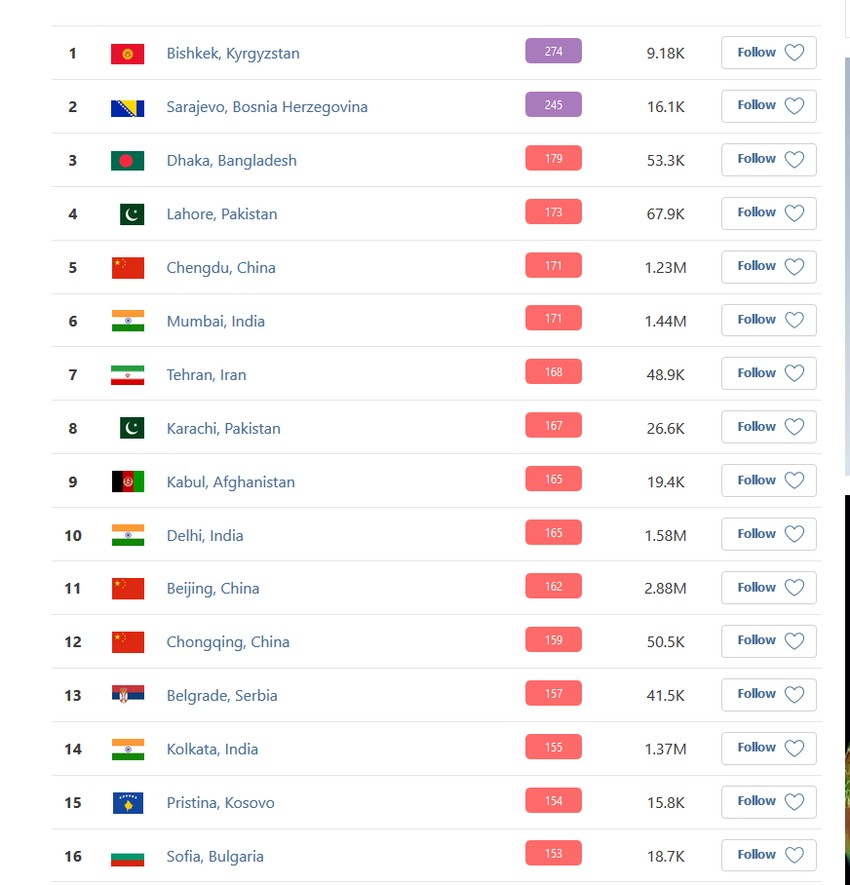Toggle Follow for Lahore, Pakistan
This screenshot has width=850, height=885.
pyautogui.click(x=768, y=213)
